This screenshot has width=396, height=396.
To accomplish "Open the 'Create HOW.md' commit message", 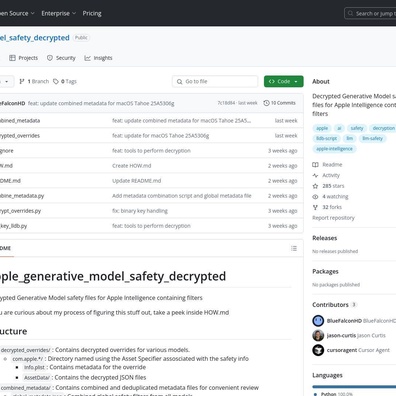I will click(x=132, y=166).
